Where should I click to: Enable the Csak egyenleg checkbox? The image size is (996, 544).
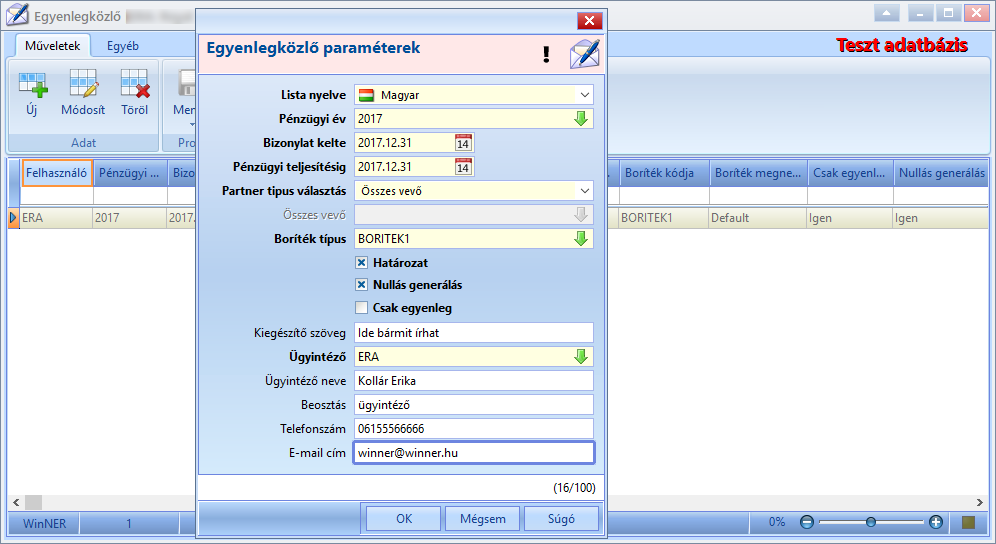tap(361, 308)
